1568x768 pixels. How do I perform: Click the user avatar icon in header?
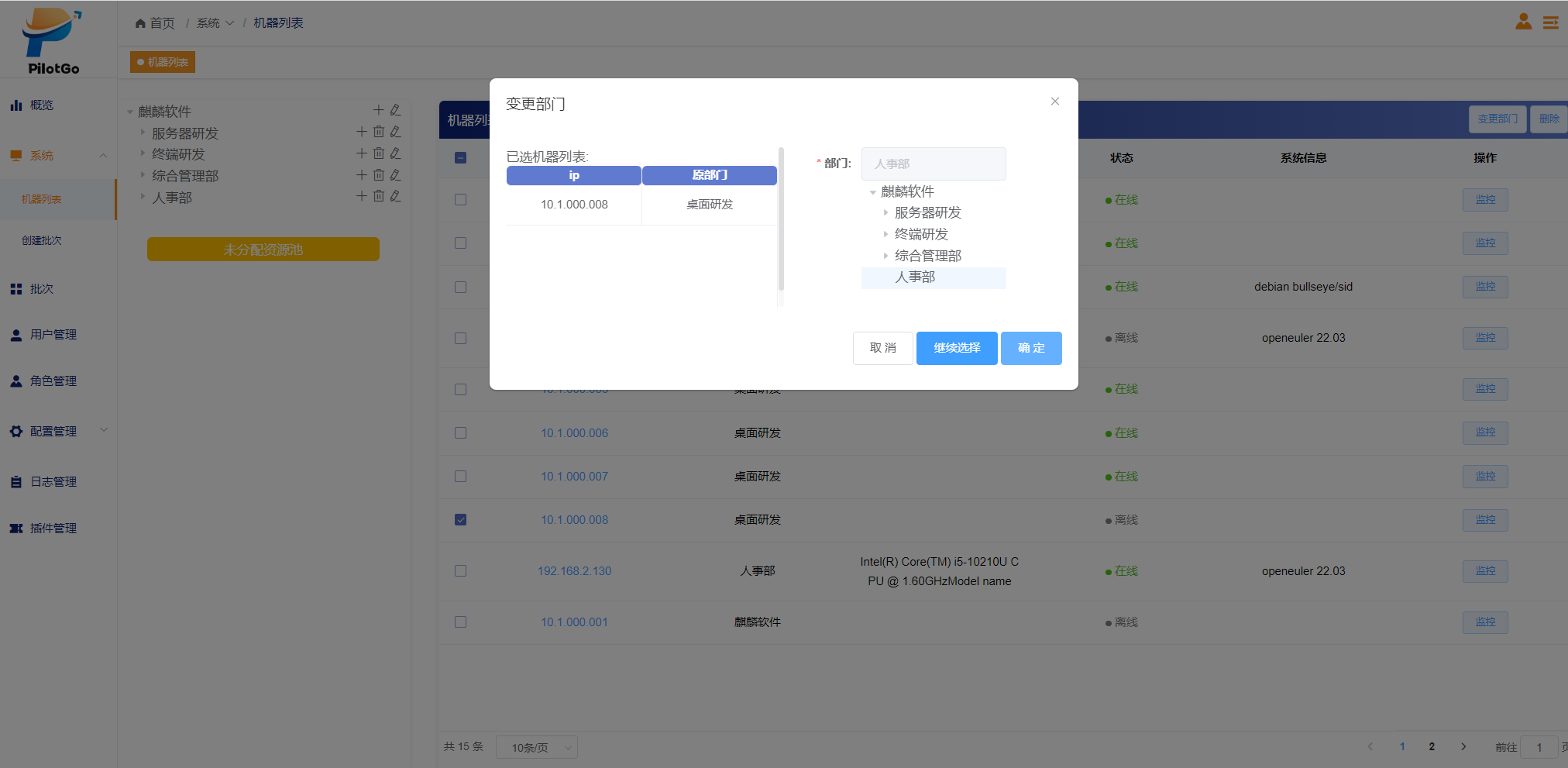coord(1523,22)
